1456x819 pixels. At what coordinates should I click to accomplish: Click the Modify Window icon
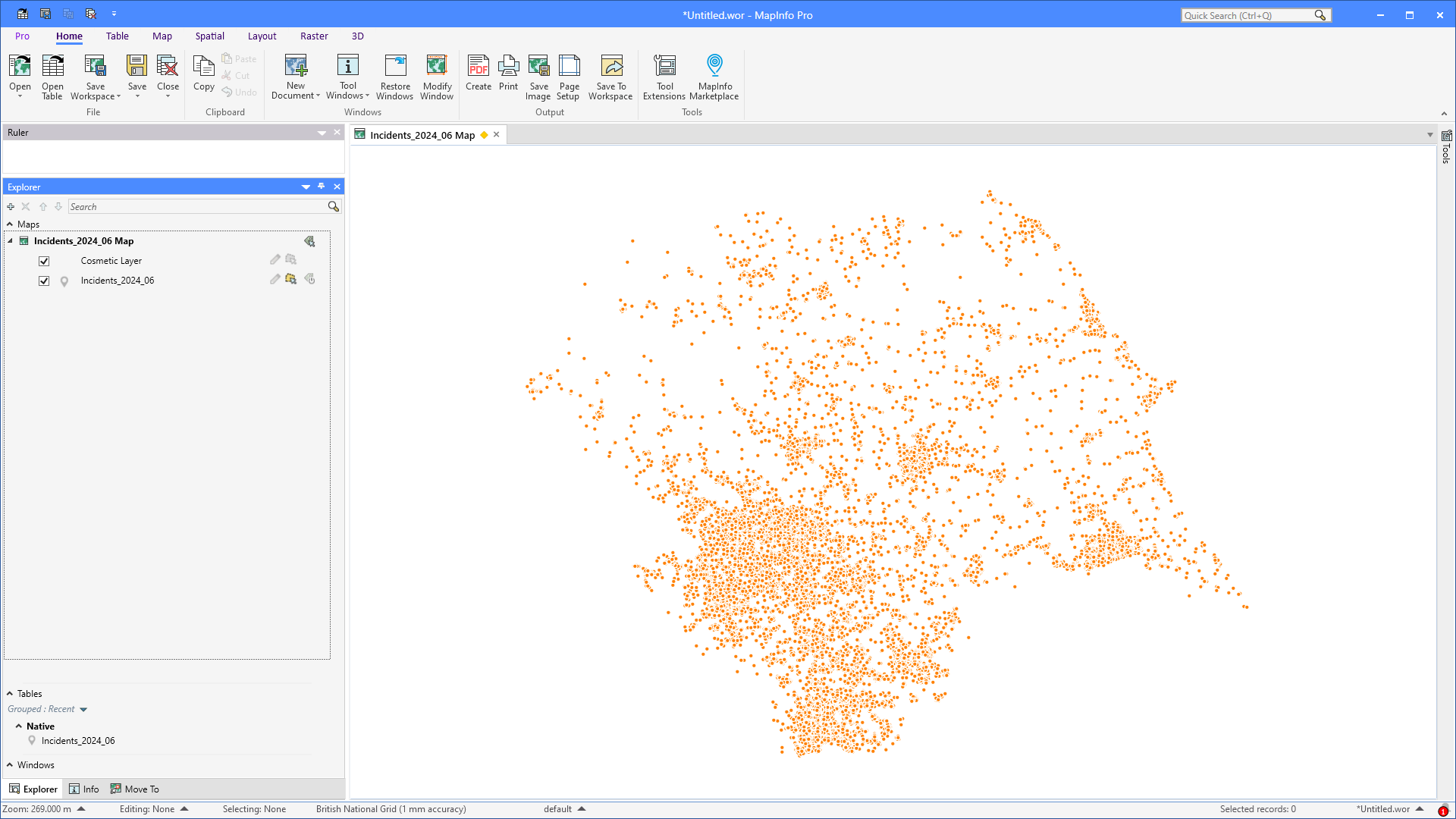[x=437, y=76]
